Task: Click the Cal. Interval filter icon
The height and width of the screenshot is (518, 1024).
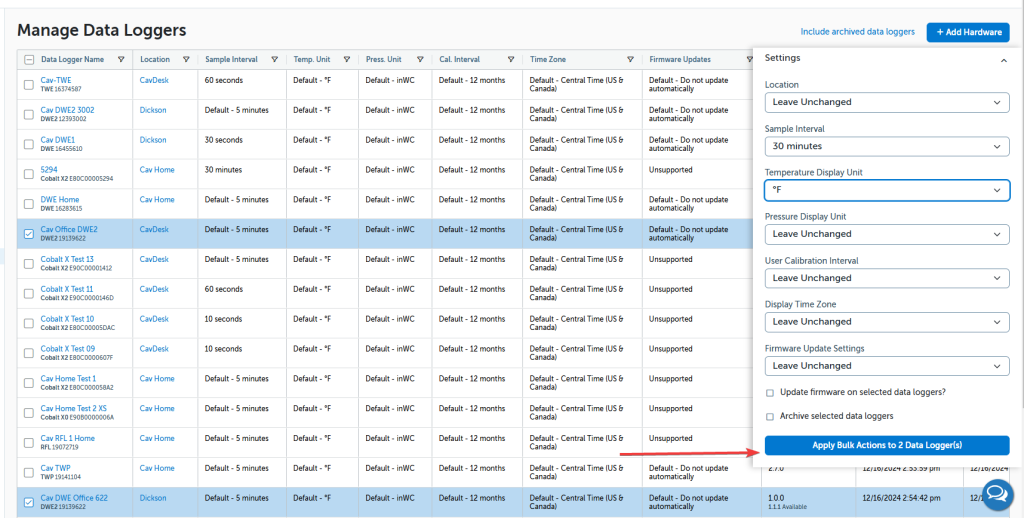Action: pos(511,60)
